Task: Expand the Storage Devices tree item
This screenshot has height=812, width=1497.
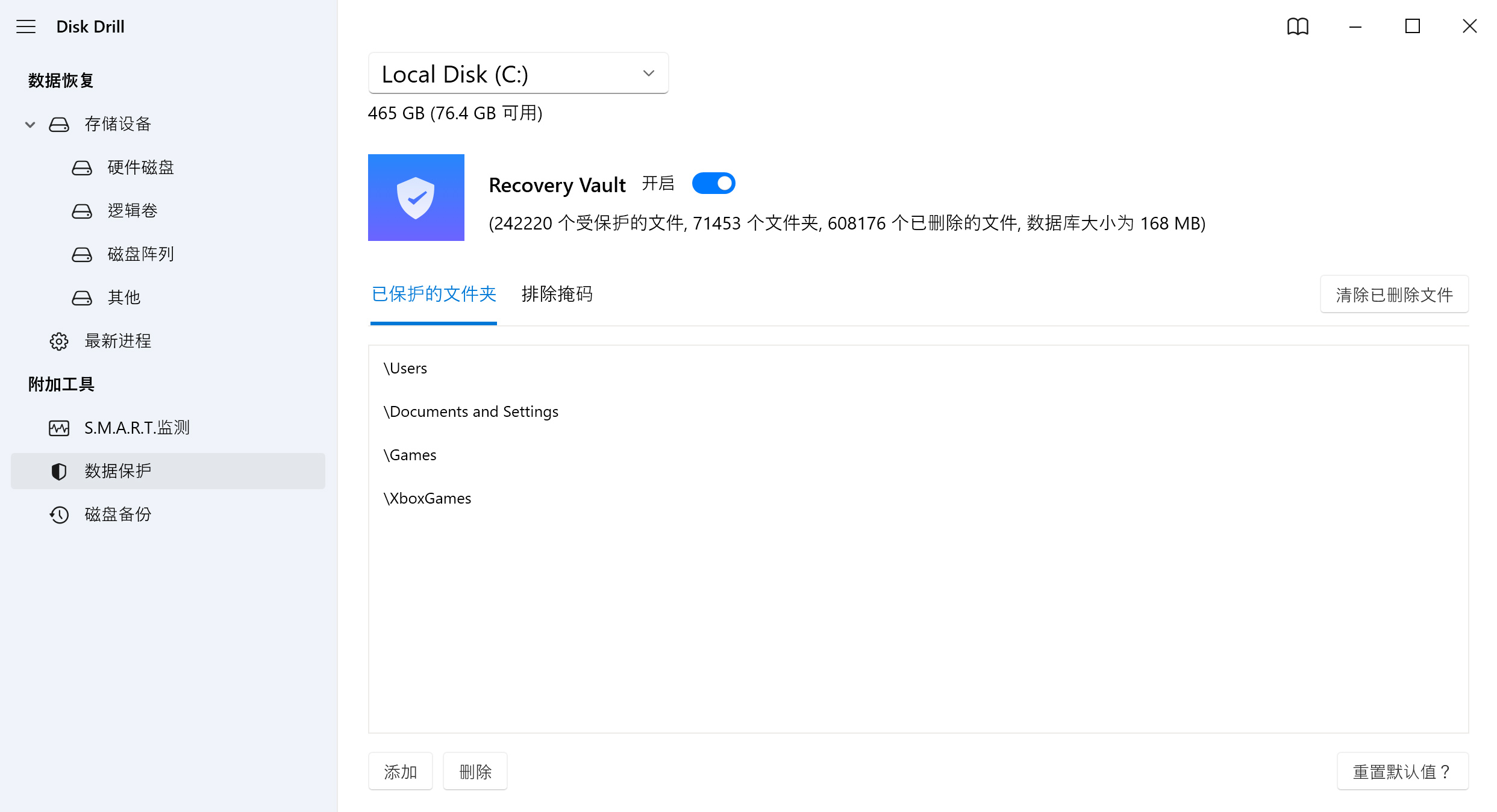Action: tap(30, 124)
